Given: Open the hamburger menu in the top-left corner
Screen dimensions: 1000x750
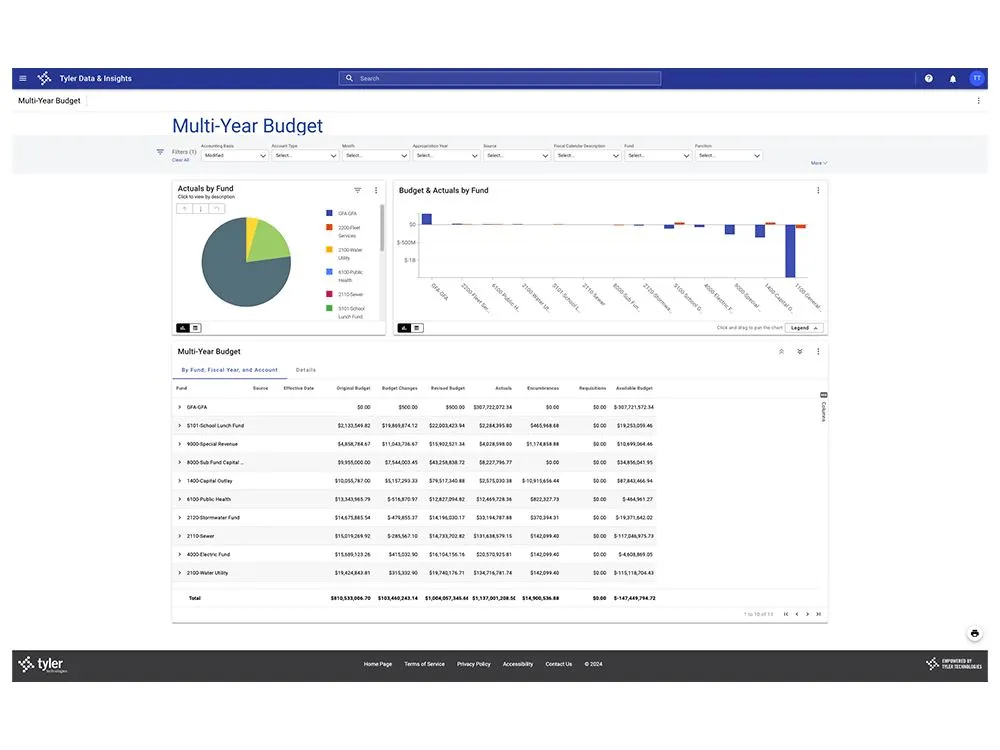Looking at the screenshot, I should pos(22,78).
